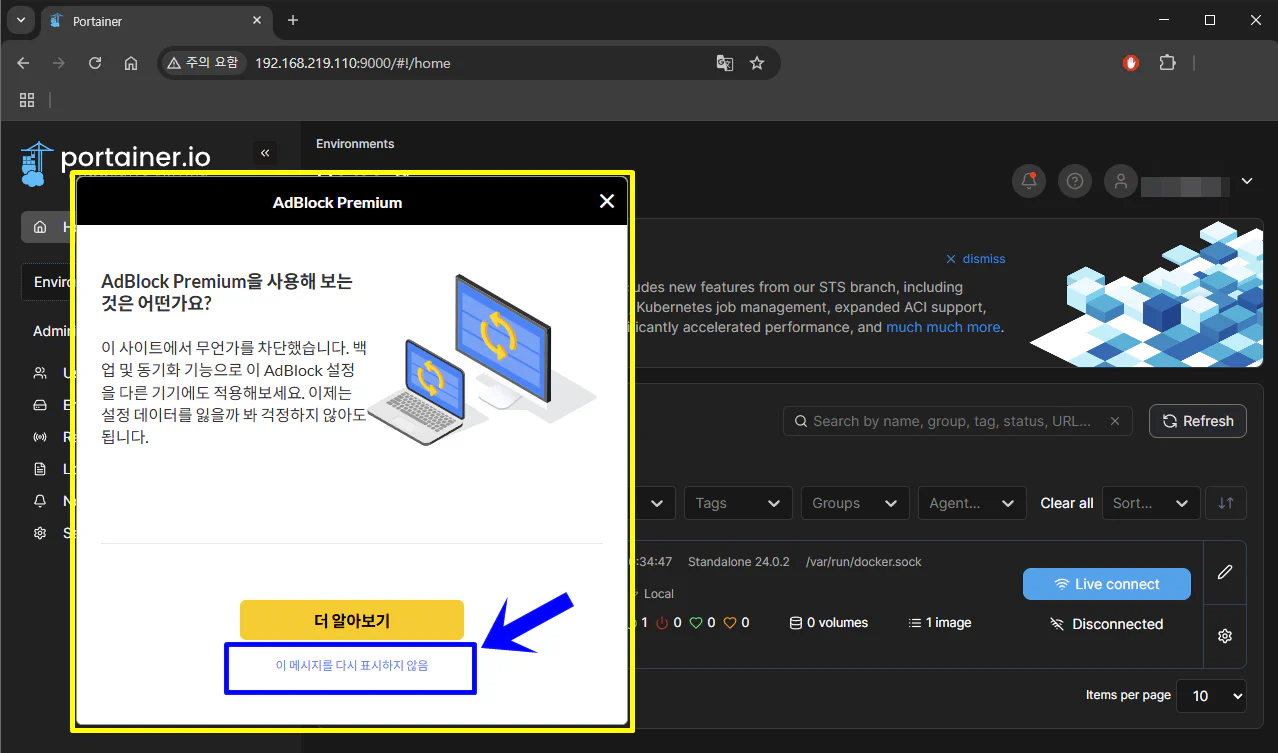Open the 'much much more' link
The height and width of the screenshot is (753, 1278).
click(943, 327)
